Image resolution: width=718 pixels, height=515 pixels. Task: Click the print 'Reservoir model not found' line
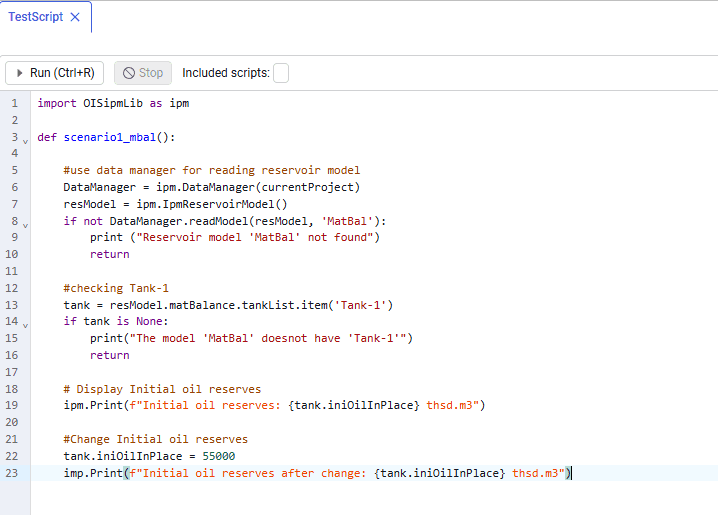tap(235, 237)
